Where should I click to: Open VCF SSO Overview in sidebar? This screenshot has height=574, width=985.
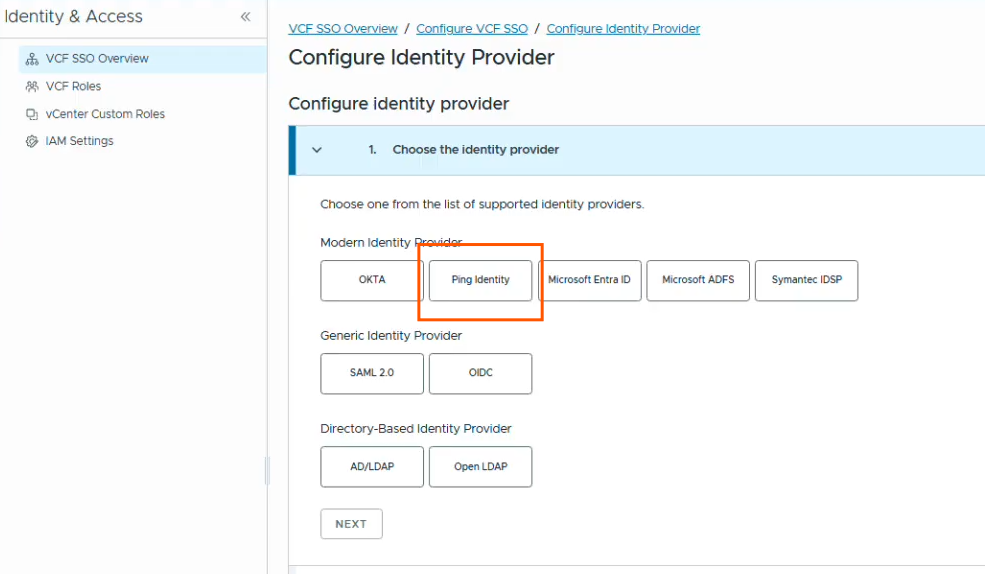[143, 59]
